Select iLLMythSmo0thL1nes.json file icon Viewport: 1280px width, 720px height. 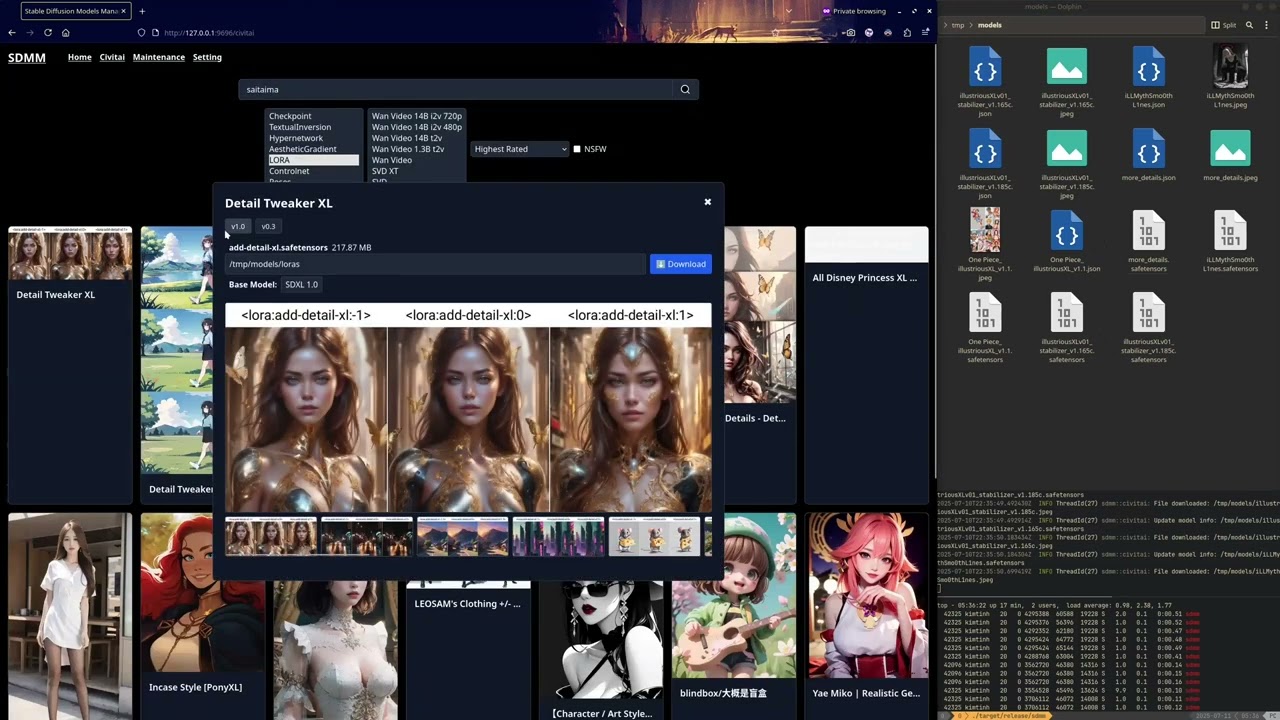pyautogui.click(x=1148, y=67)
